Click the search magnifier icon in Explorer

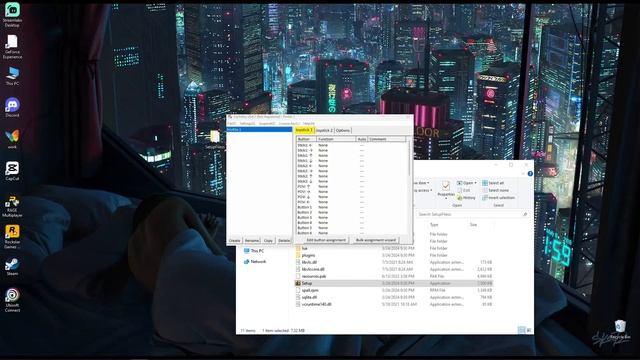[x=525, y=214]
